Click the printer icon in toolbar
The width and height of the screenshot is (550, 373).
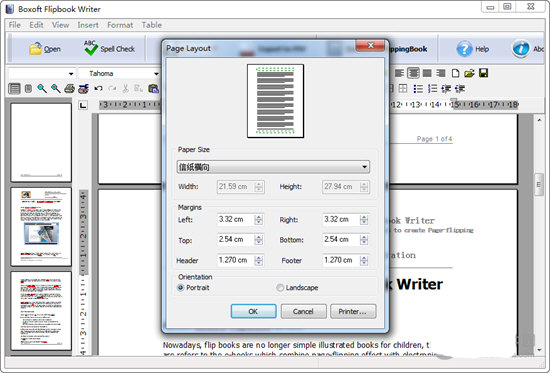69,88
